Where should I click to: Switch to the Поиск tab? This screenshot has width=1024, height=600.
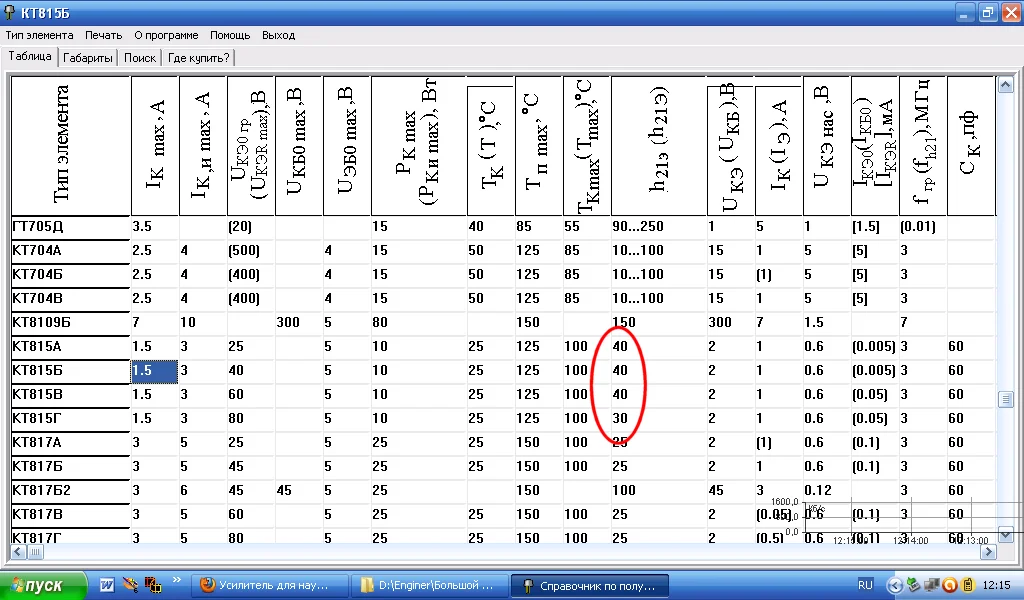(x=140, y=58)
